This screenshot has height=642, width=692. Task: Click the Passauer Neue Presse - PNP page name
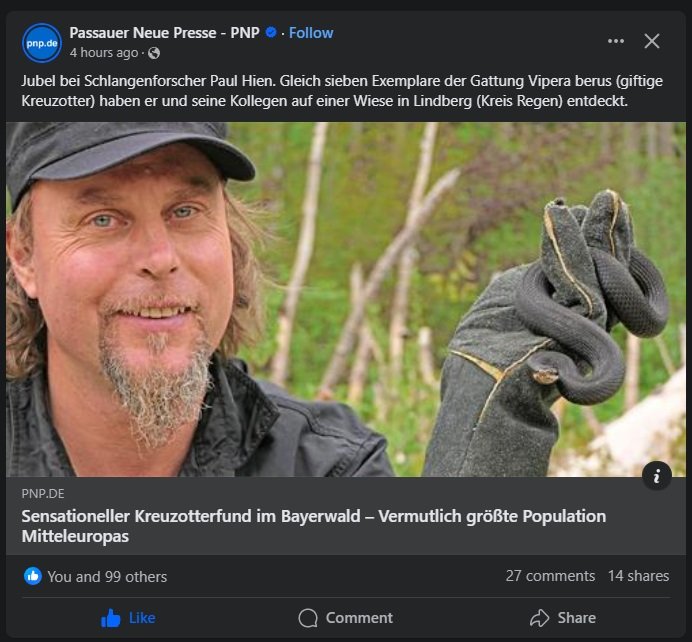coord(164,32)
